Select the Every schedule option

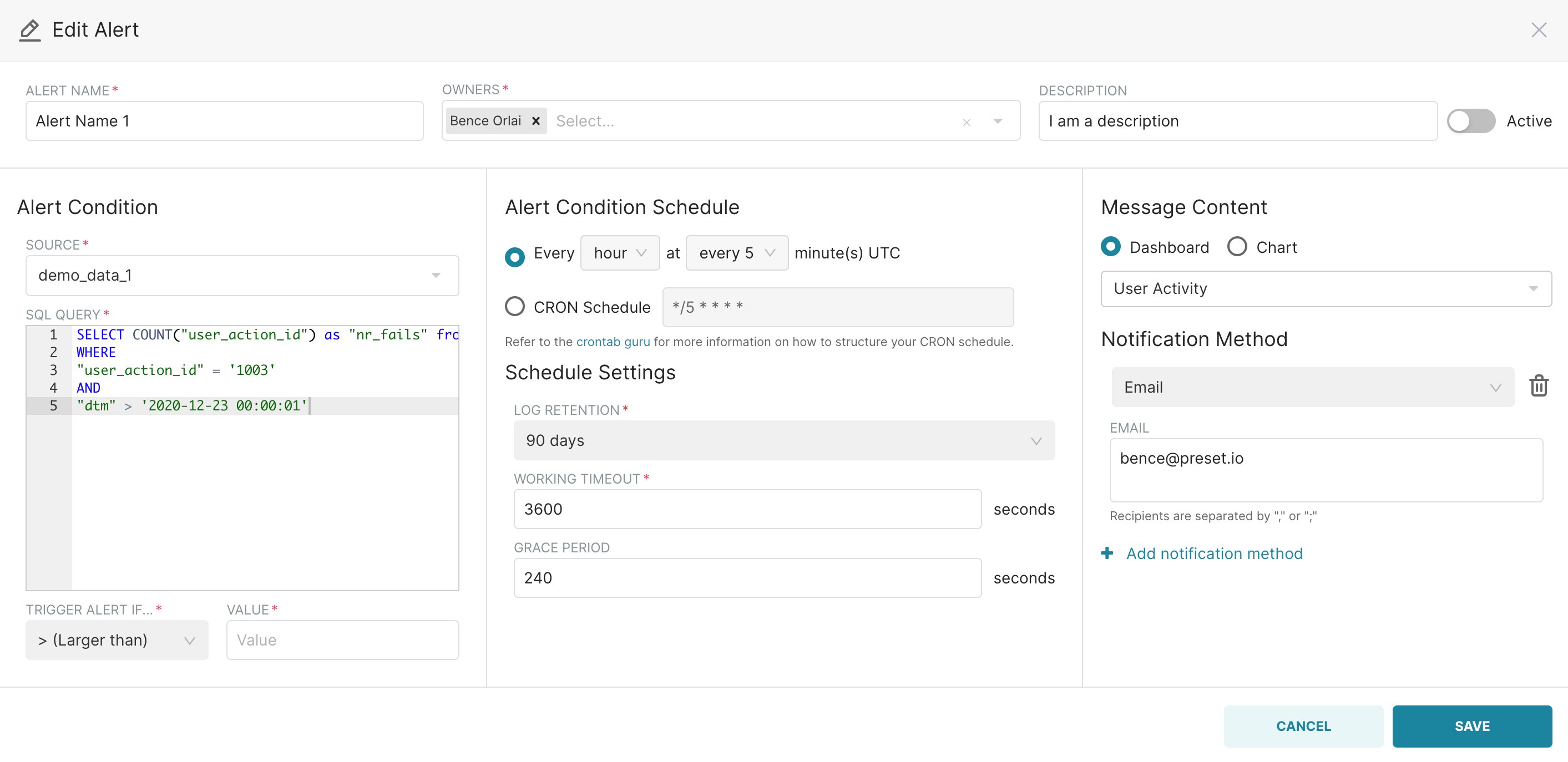tap(514, 257)
